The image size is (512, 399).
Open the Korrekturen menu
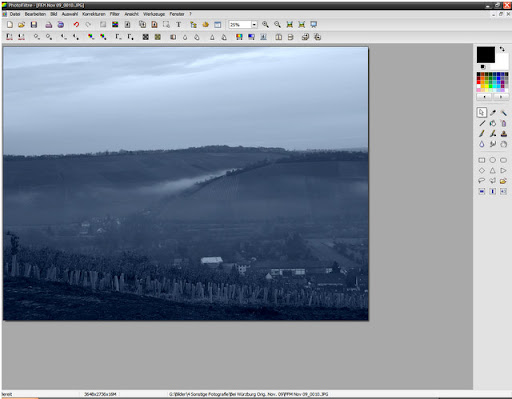tap(94, 14)
